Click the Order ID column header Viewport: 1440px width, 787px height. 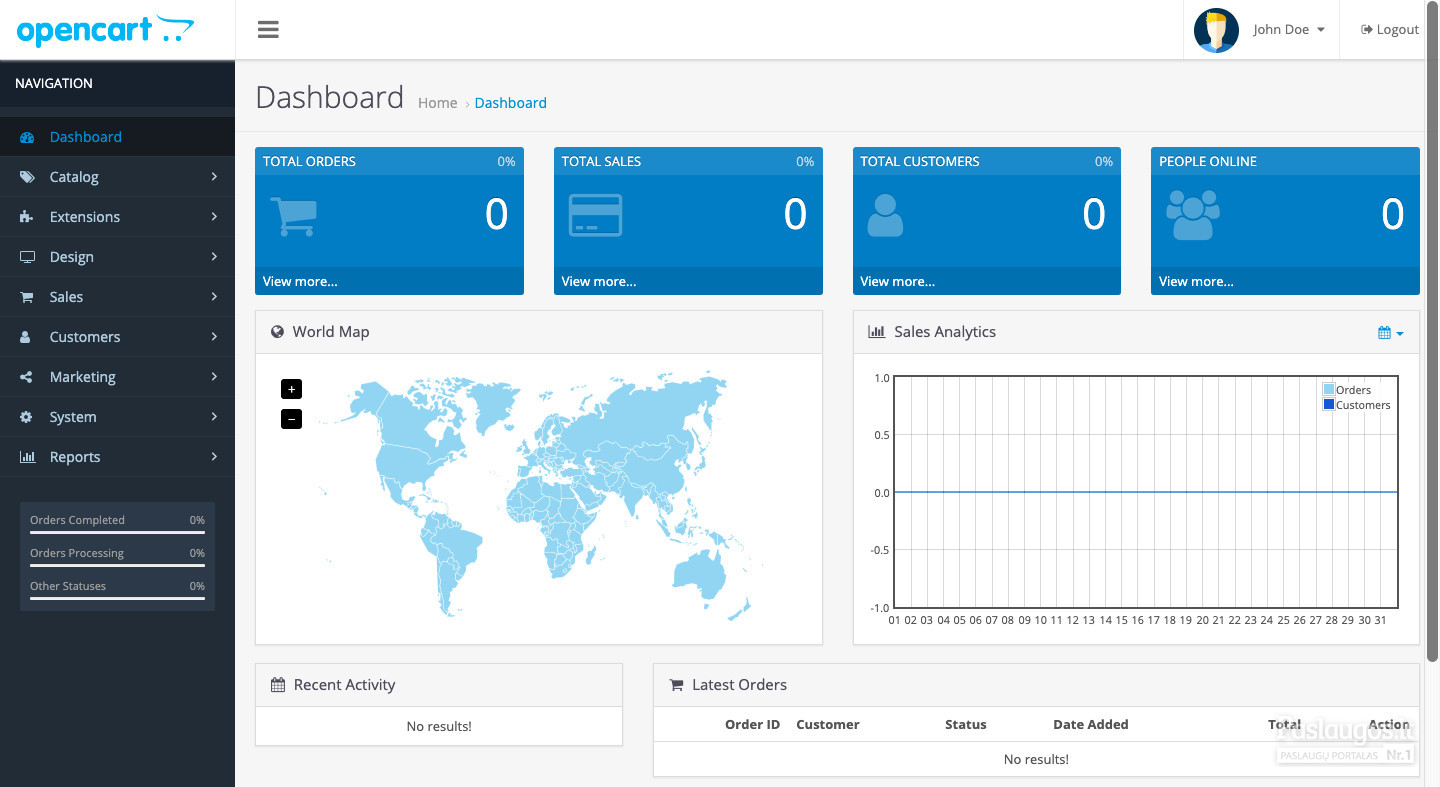pos(752,724)
